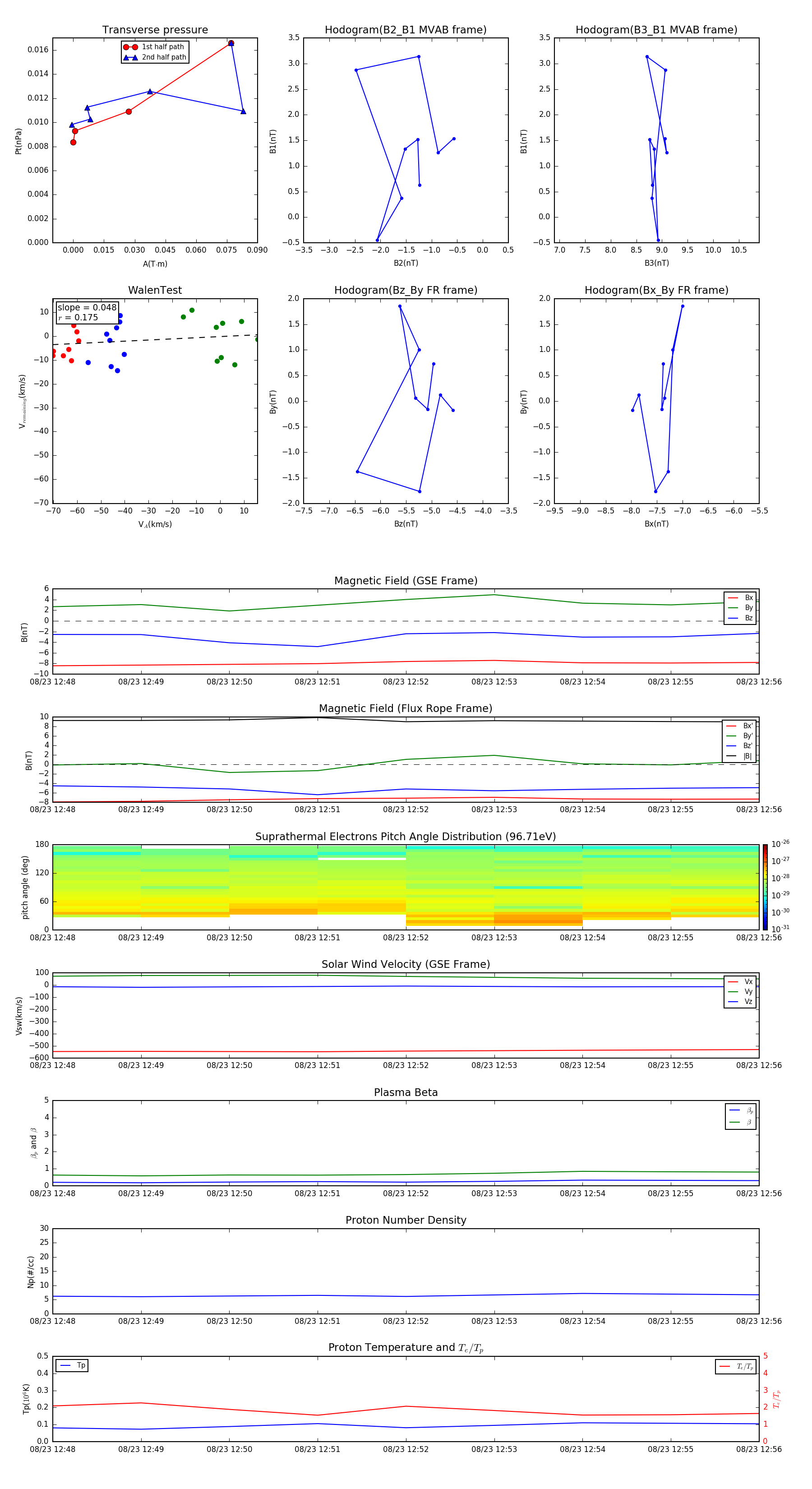Click the 'WalenTest' plot title
Screen dimensions: 812x1489
[155, 290]
